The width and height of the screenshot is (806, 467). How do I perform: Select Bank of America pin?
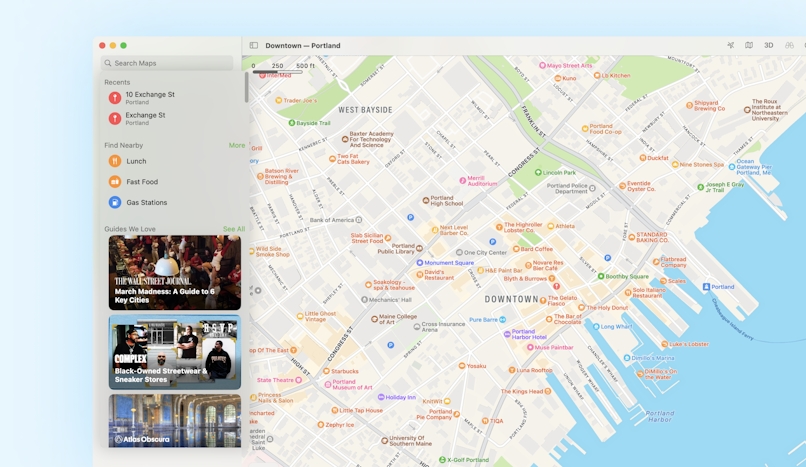pos(359,220)
